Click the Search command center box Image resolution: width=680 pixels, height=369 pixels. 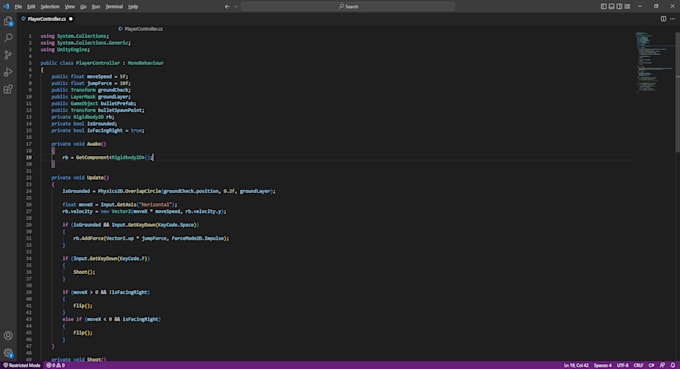[x=348, y=7]
